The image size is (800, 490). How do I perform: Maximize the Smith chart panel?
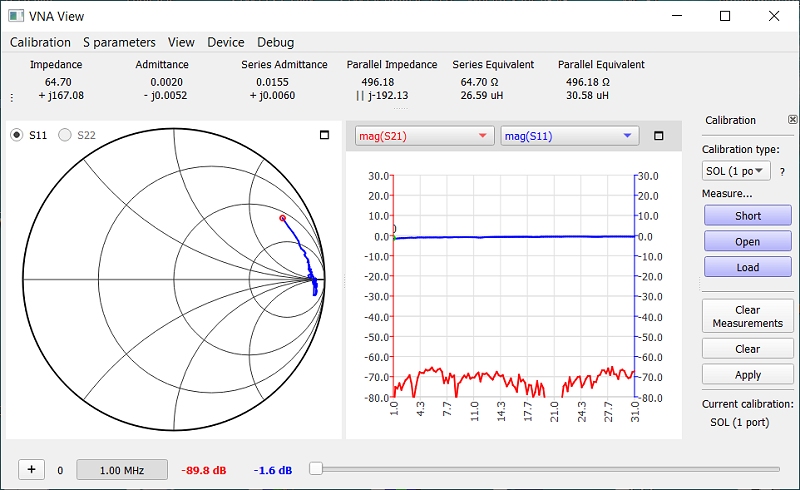click(x=324, y=135)
